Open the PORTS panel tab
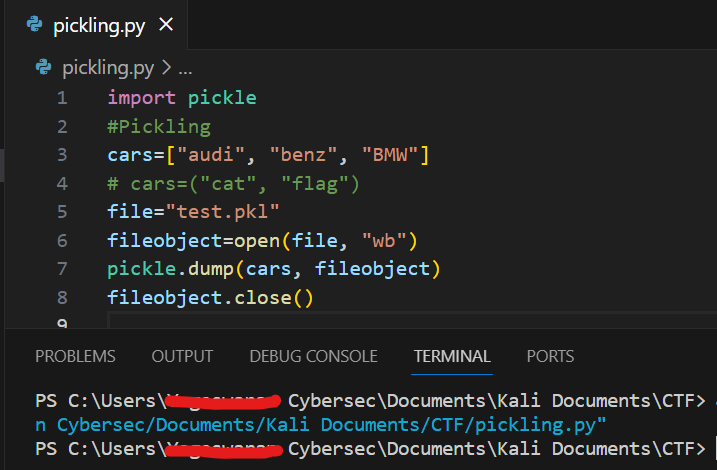717x470 pixels. [550, 356]
